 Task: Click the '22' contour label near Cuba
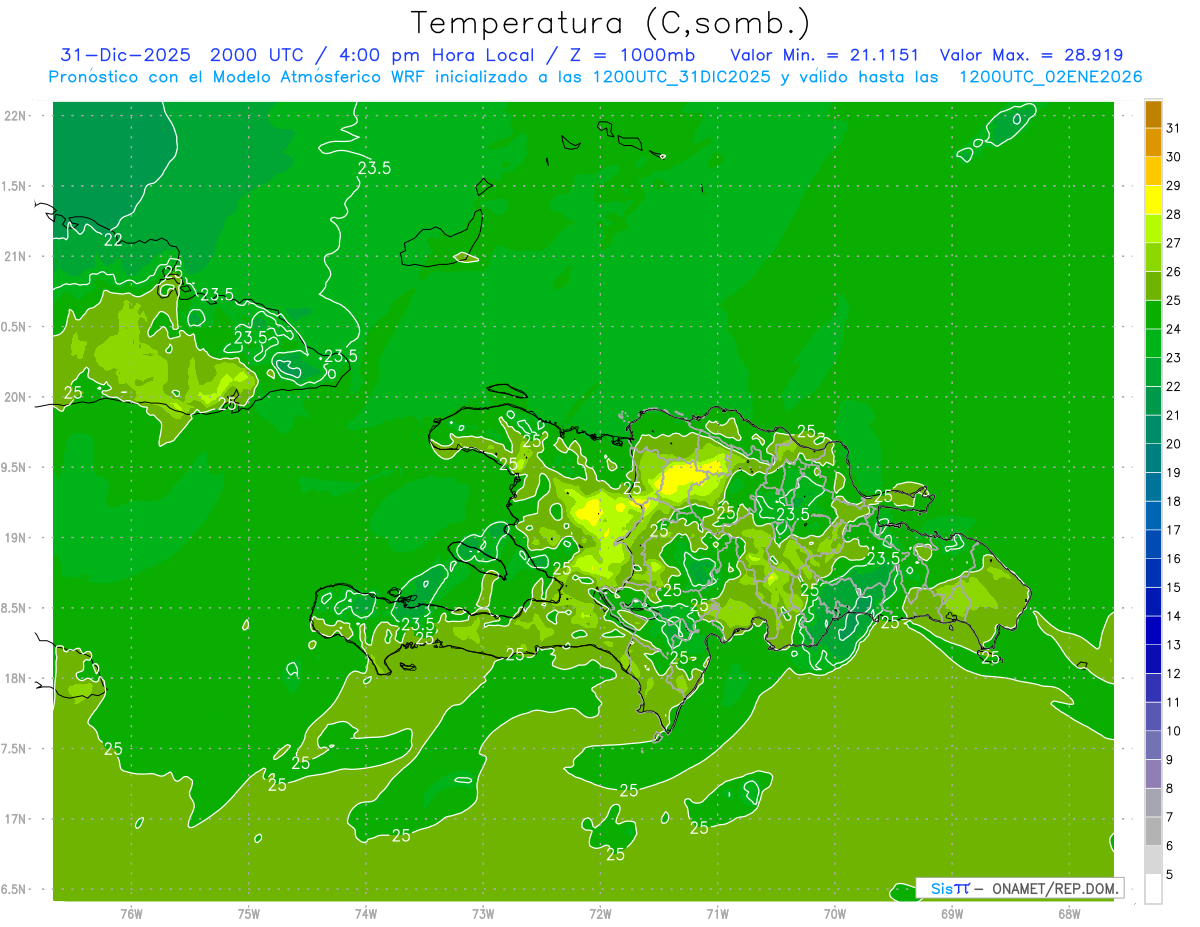click(113, 240)
